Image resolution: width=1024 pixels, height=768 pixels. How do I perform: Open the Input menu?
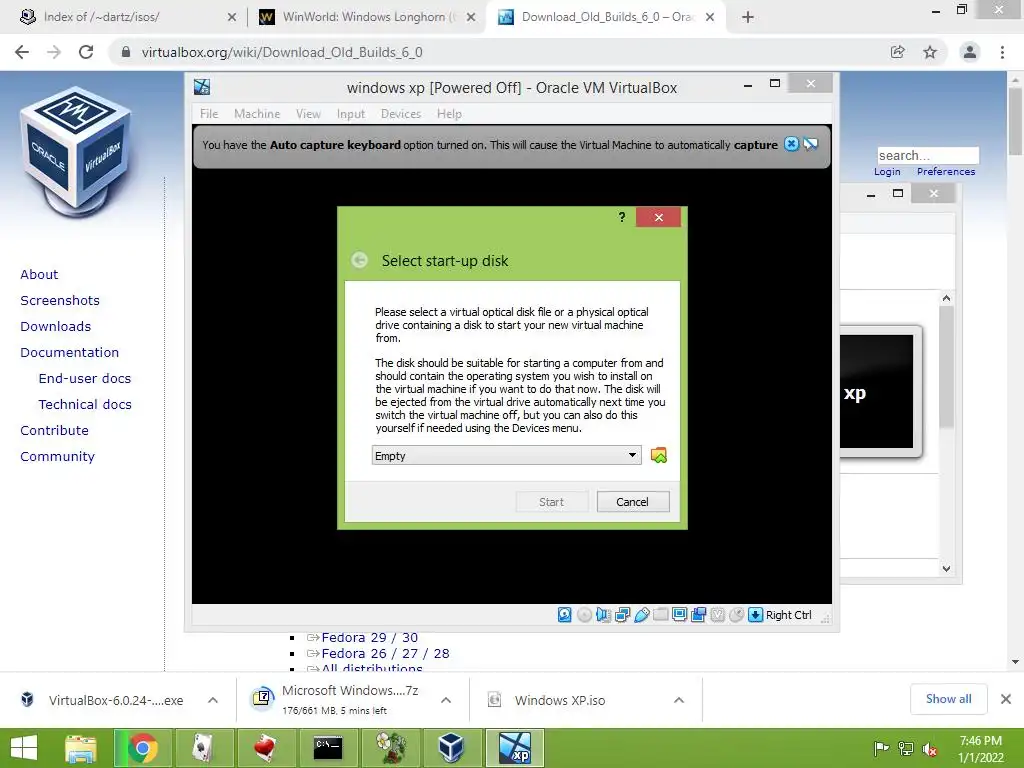coord(351,114)
